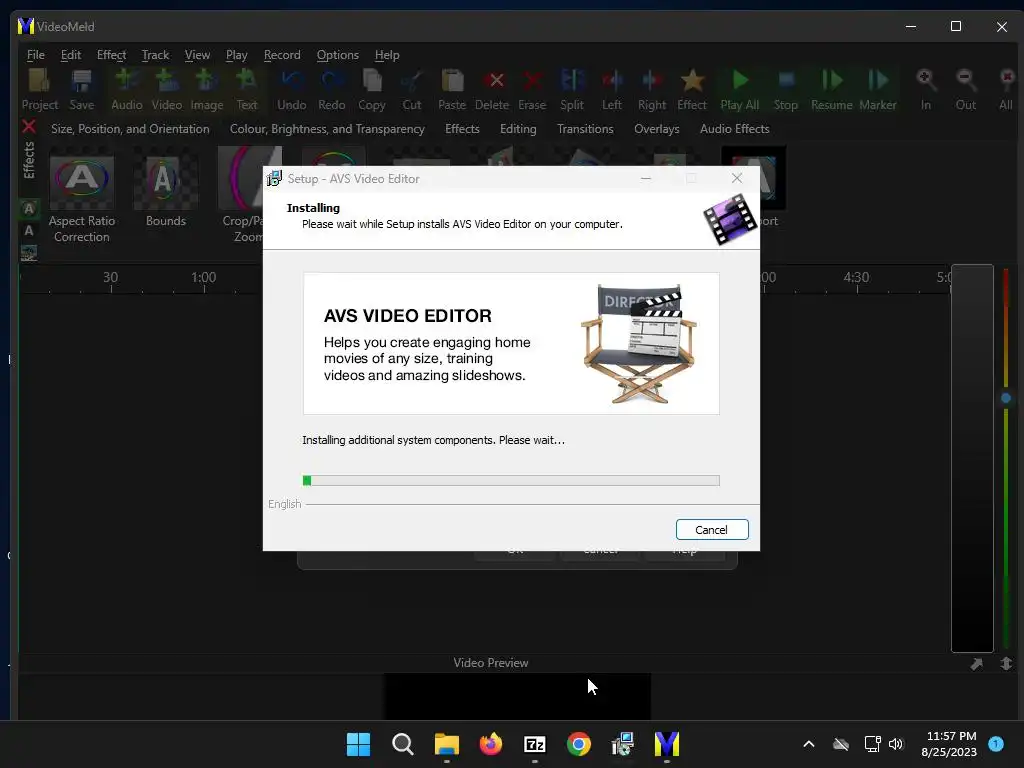Click the Delete toolbar icon

[492, 90]
